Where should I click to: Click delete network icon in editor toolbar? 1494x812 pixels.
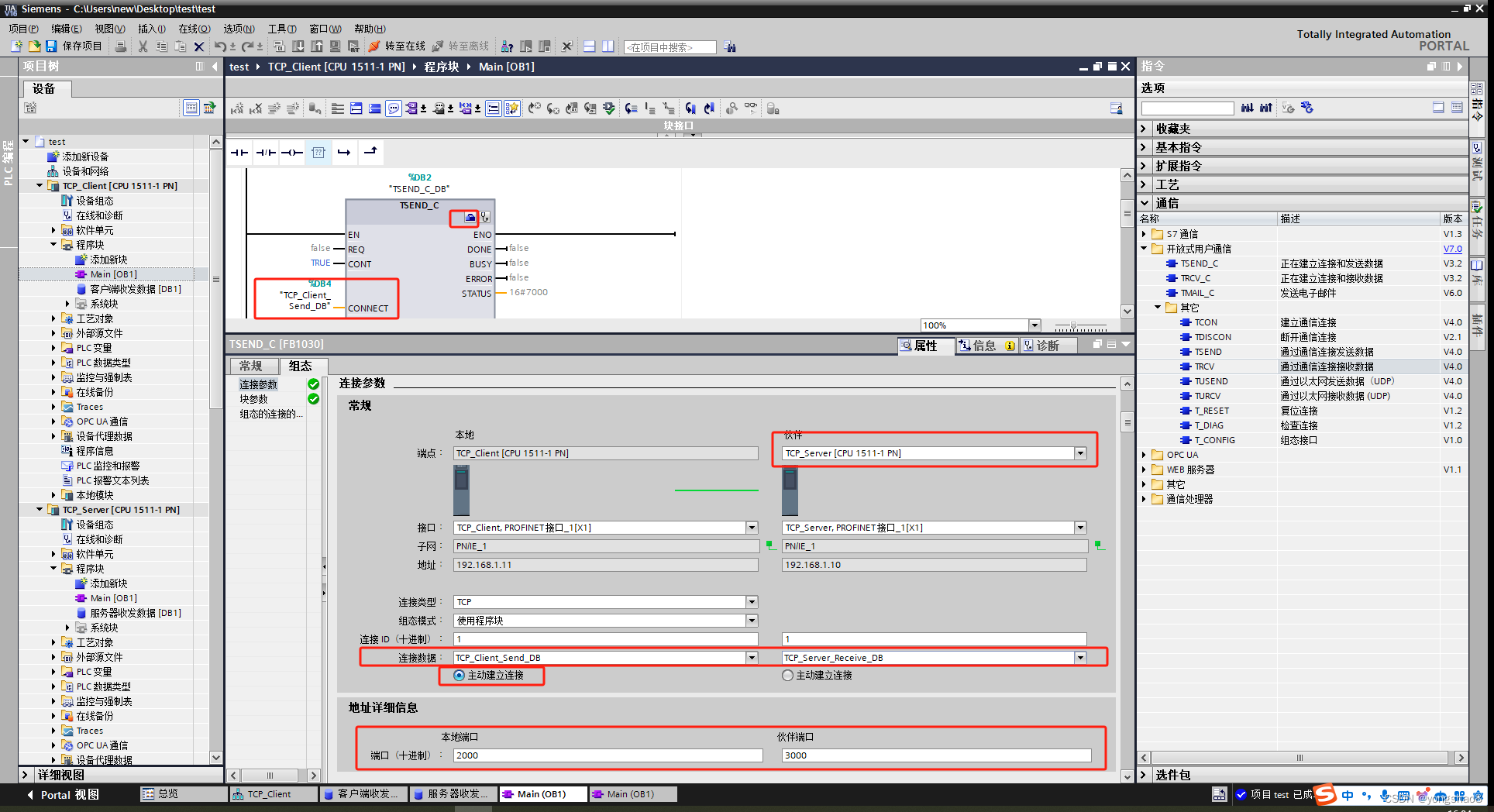pos(256,108)
